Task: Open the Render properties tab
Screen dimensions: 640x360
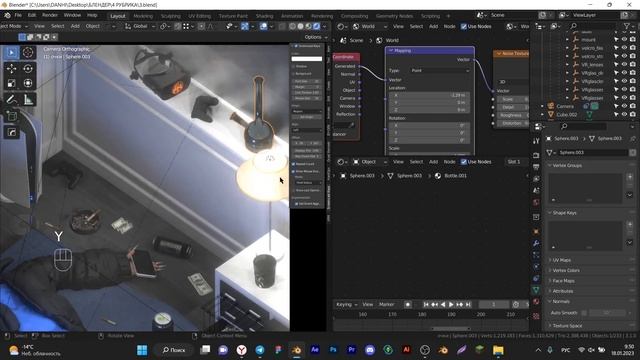Action: (536, 156)
